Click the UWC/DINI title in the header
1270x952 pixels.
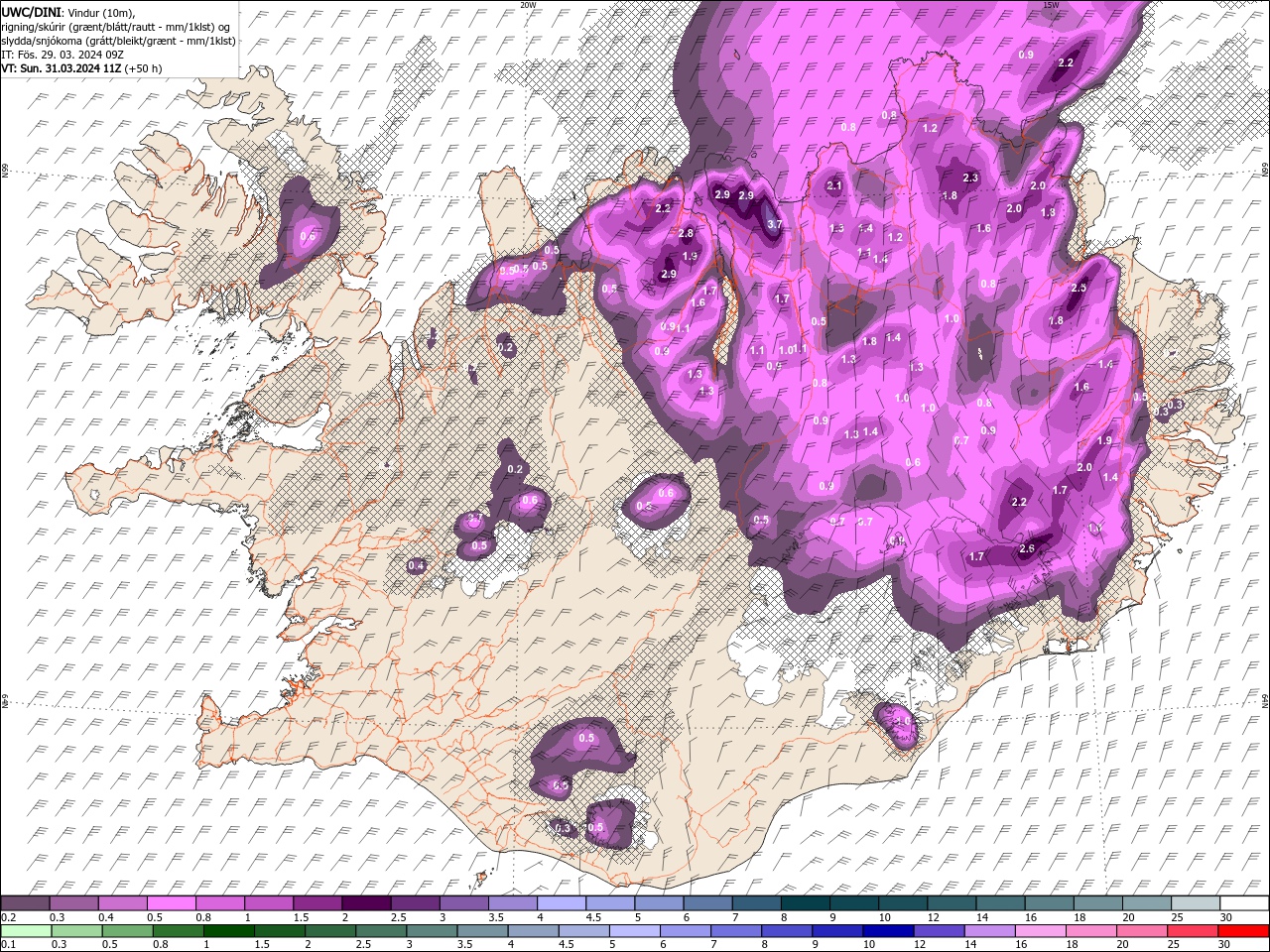click(33, 12)
